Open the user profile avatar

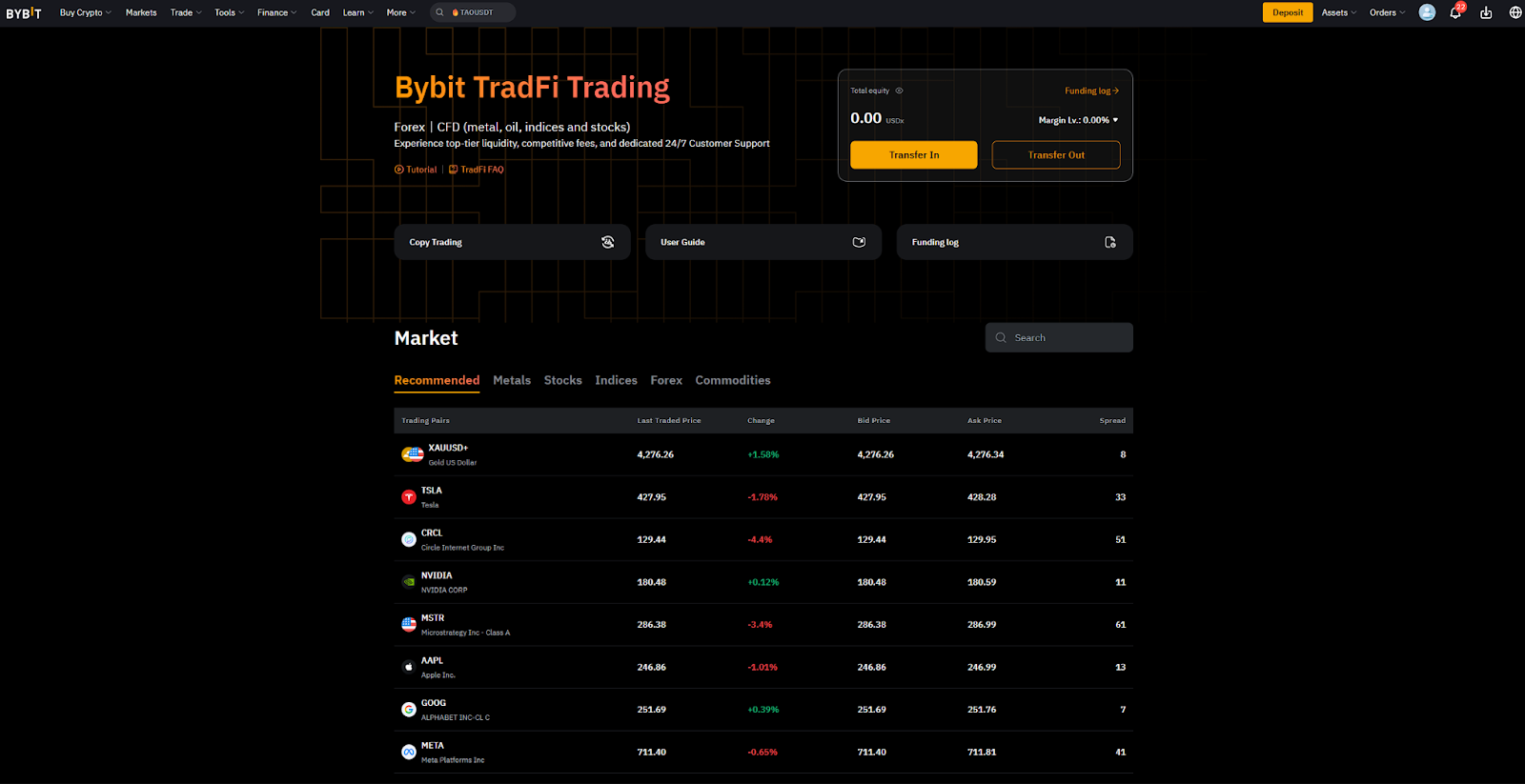point(1427,12)
